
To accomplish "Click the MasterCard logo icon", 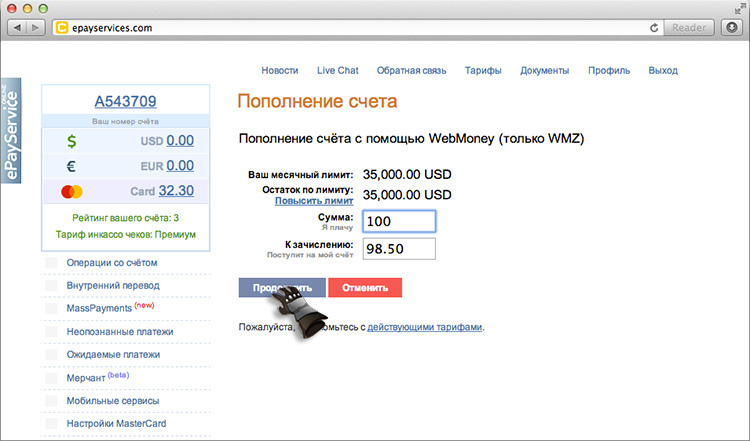I will (x=72, y=192).
